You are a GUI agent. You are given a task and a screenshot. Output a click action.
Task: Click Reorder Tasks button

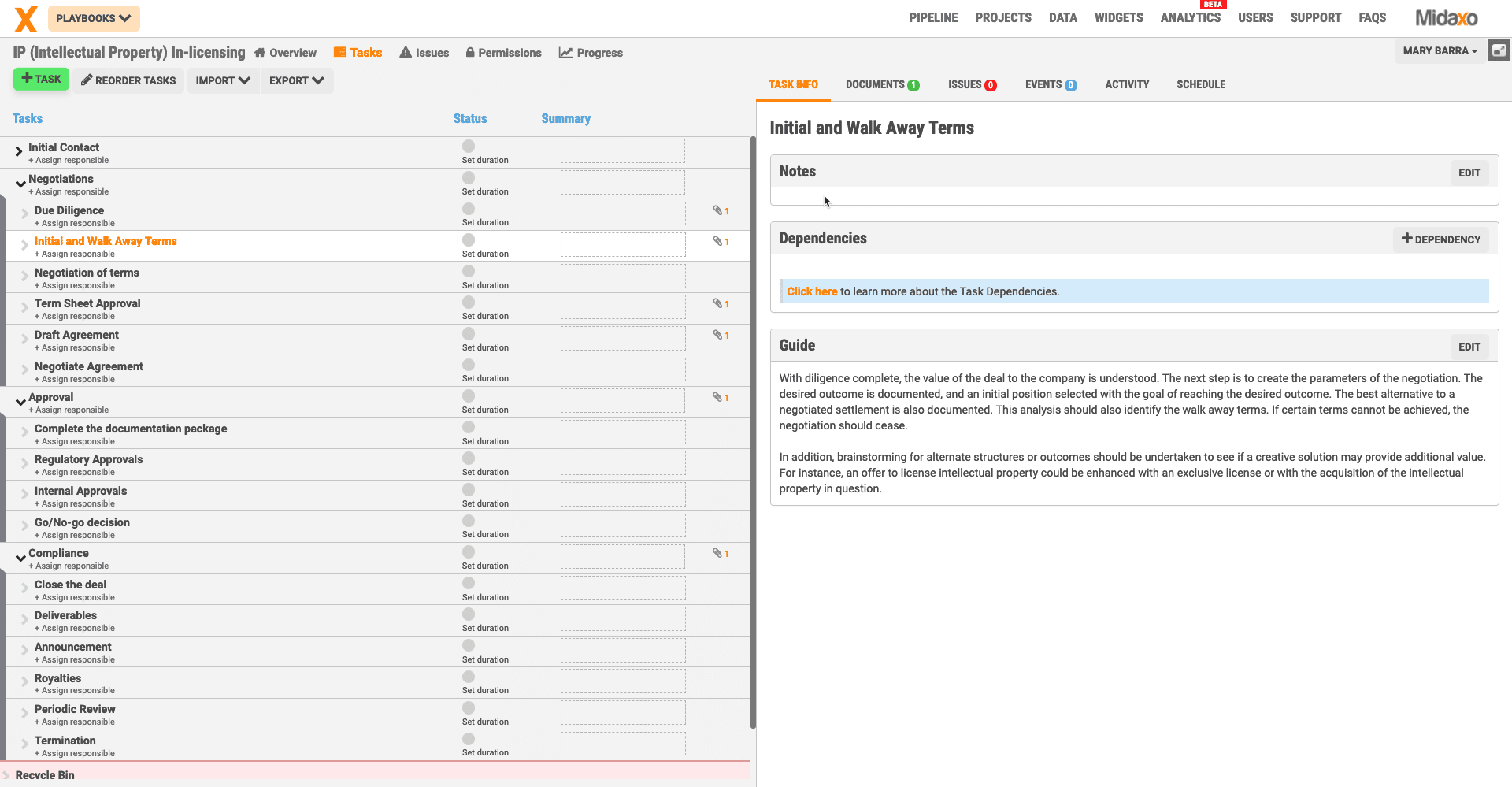coord(128,80)
